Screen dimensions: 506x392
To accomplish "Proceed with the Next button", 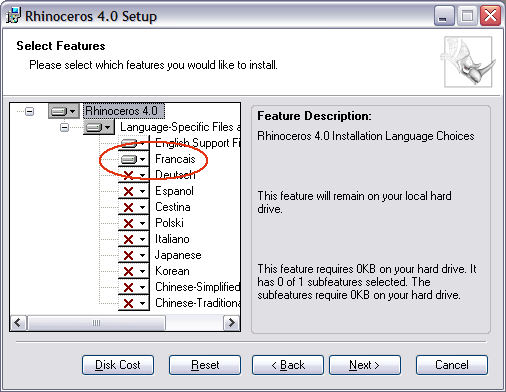I will (x=365, y=365).
